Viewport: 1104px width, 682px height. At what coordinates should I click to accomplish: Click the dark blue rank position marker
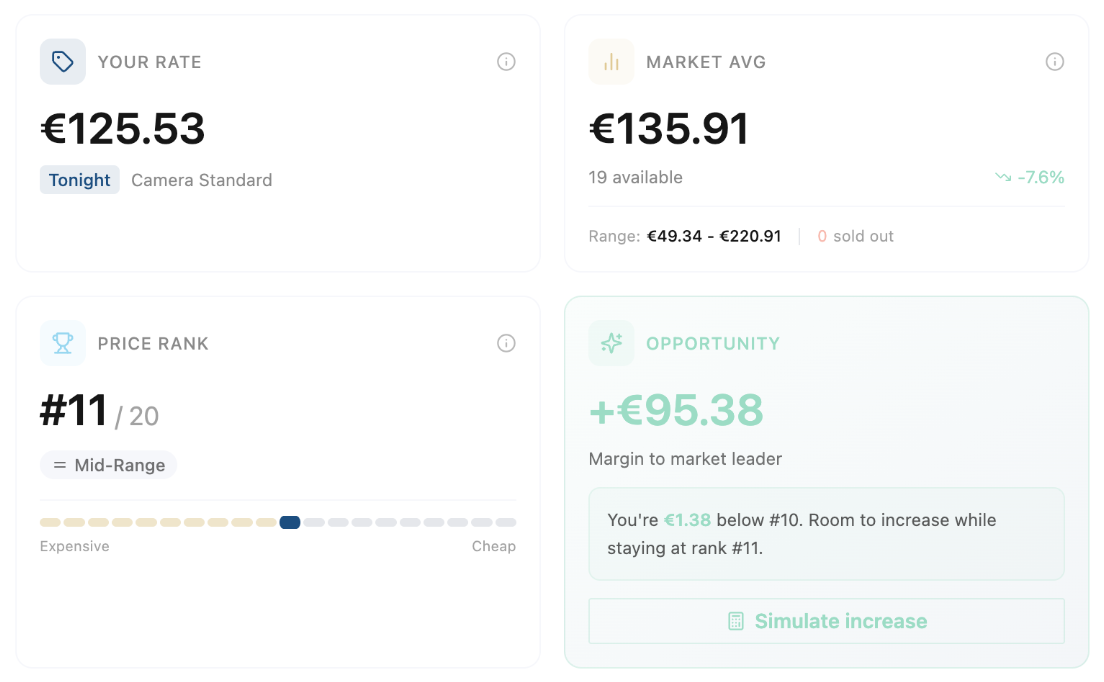[x=290, y=522]
